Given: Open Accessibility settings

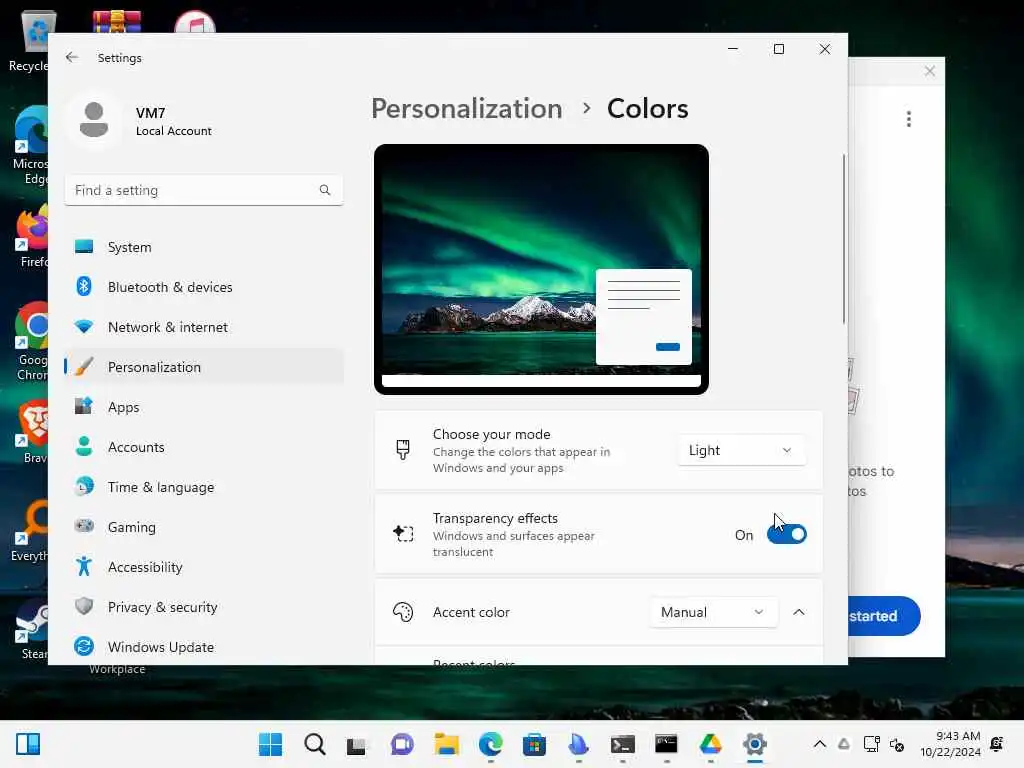Looking at the screenshot, I should (204, 567).
